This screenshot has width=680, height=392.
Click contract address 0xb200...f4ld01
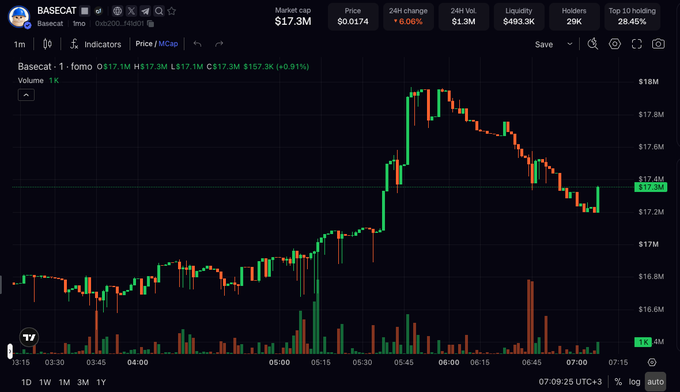(119, 23)
